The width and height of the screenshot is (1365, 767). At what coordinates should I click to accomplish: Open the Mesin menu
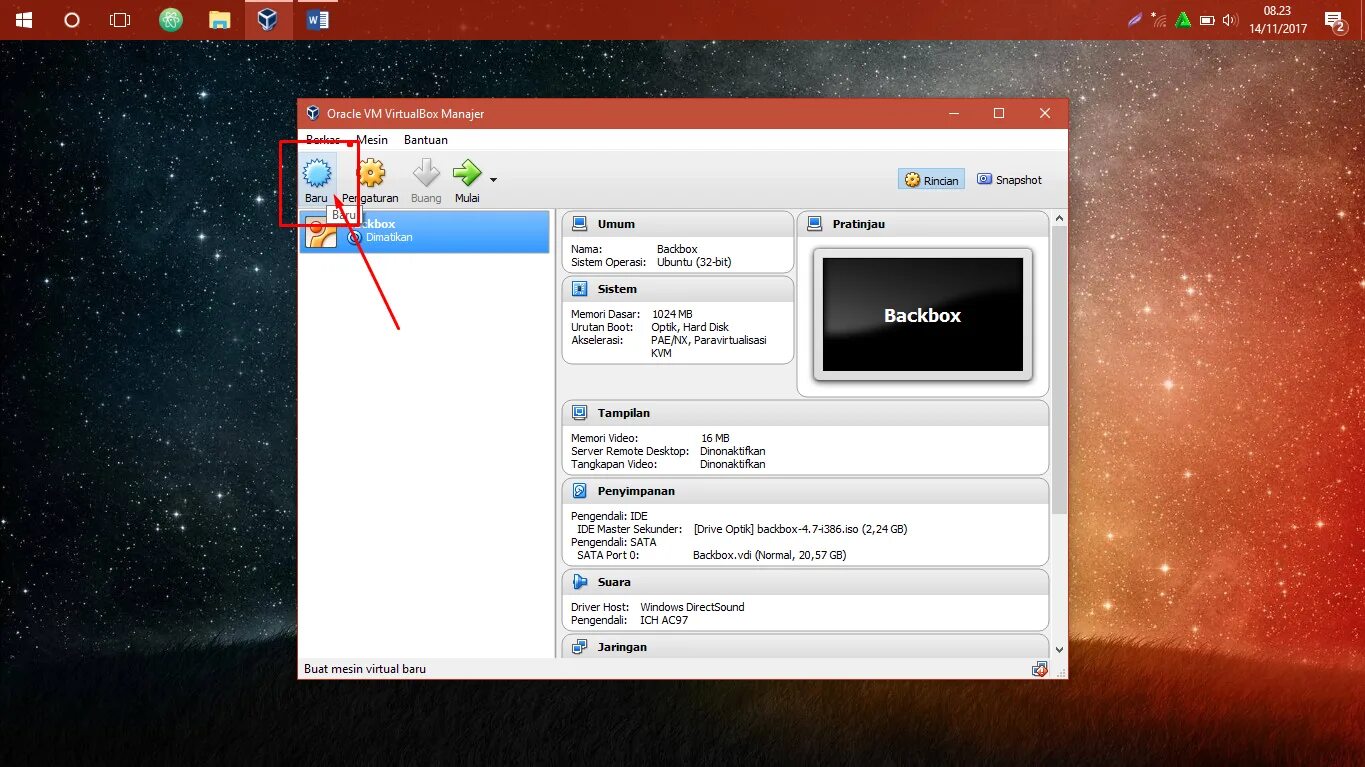pyautogui.click(x=372, y=140)
